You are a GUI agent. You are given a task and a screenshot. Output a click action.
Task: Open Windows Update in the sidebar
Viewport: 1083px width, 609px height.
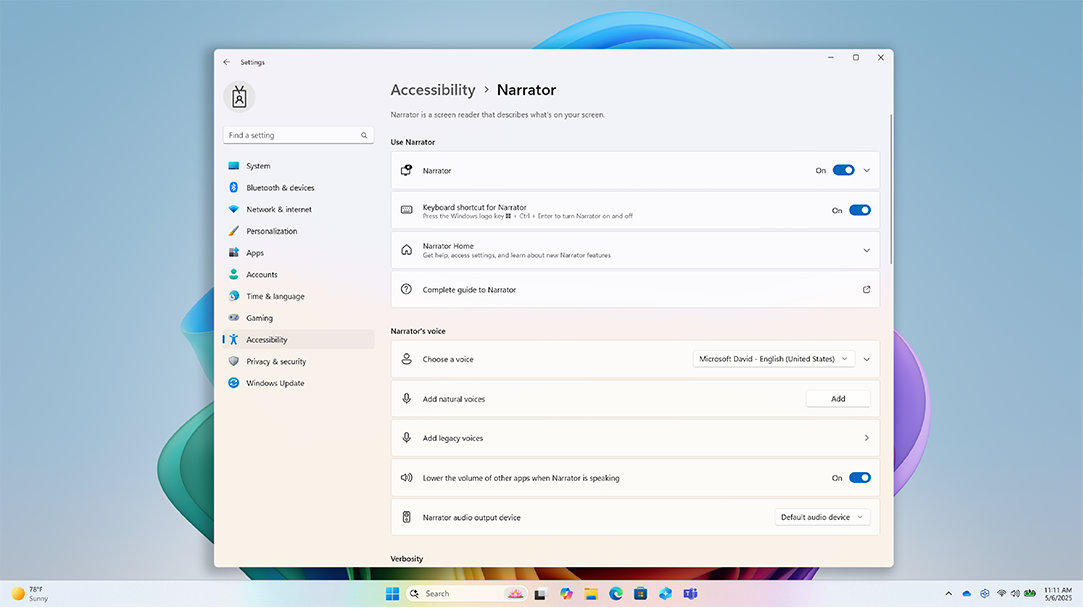(298, 383)
